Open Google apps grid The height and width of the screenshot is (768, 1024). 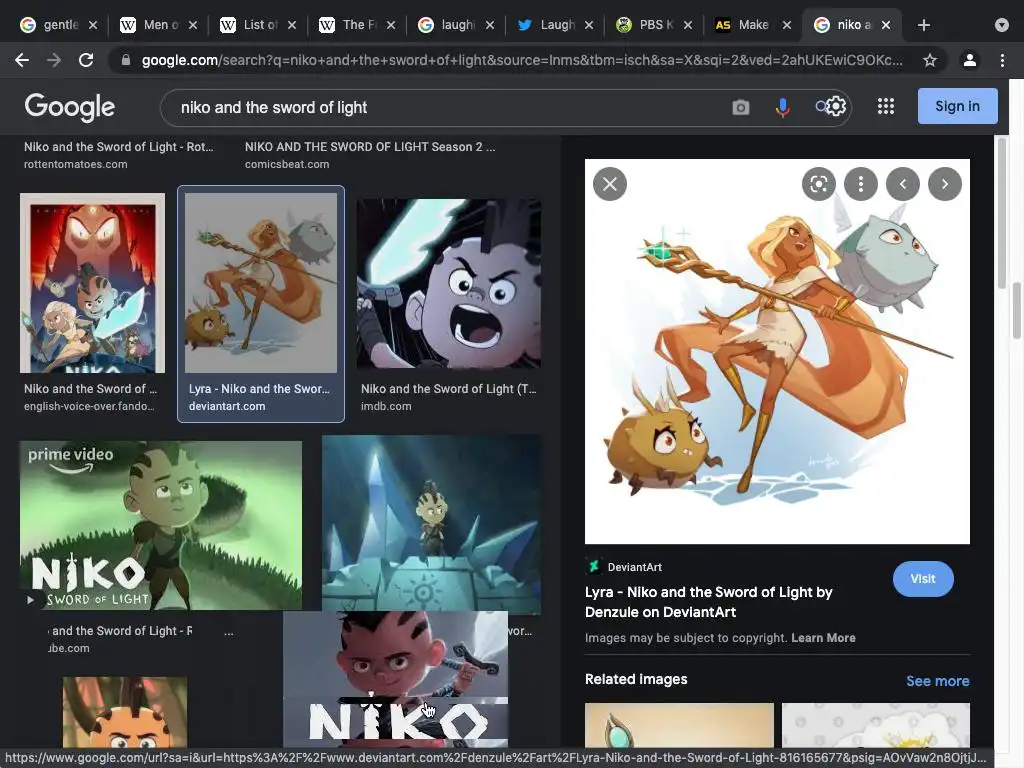886,106
